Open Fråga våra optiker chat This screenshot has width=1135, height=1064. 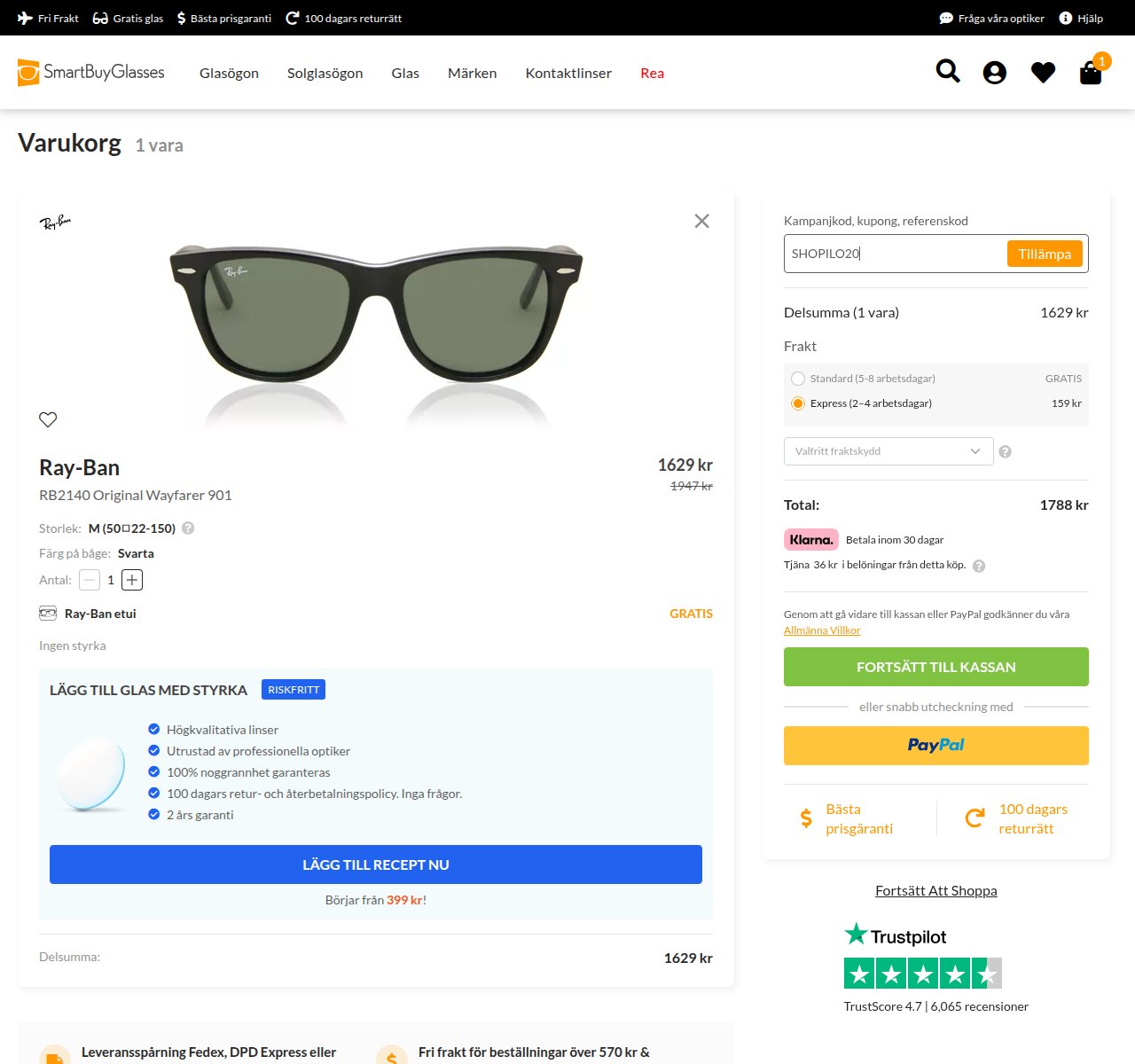[x=991, y=18]
